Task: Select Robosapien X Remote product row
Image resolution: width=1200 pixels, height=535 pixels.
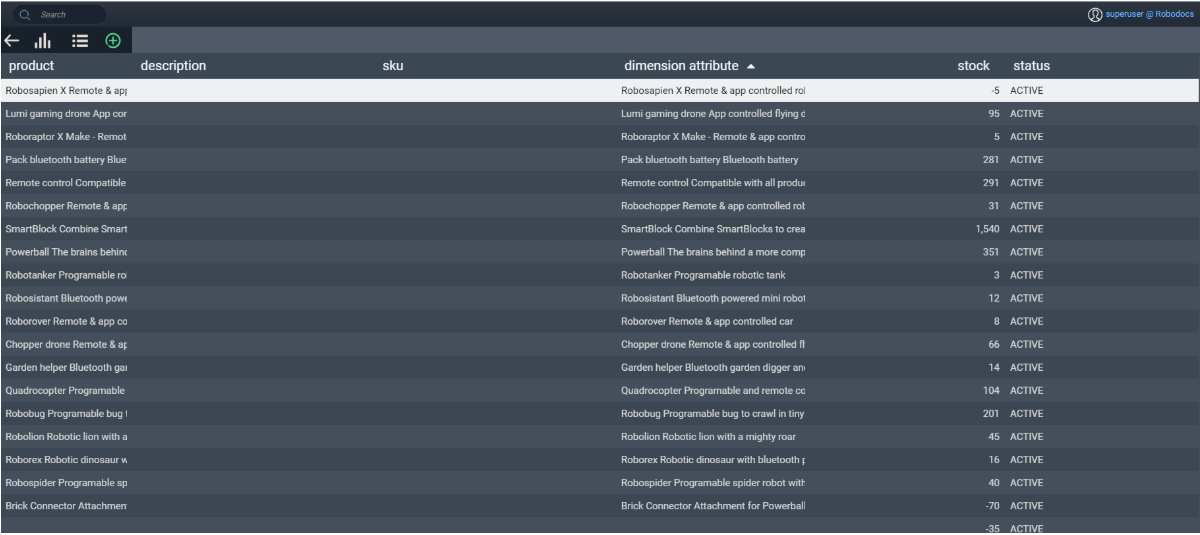Action: (x=600, y=90)
